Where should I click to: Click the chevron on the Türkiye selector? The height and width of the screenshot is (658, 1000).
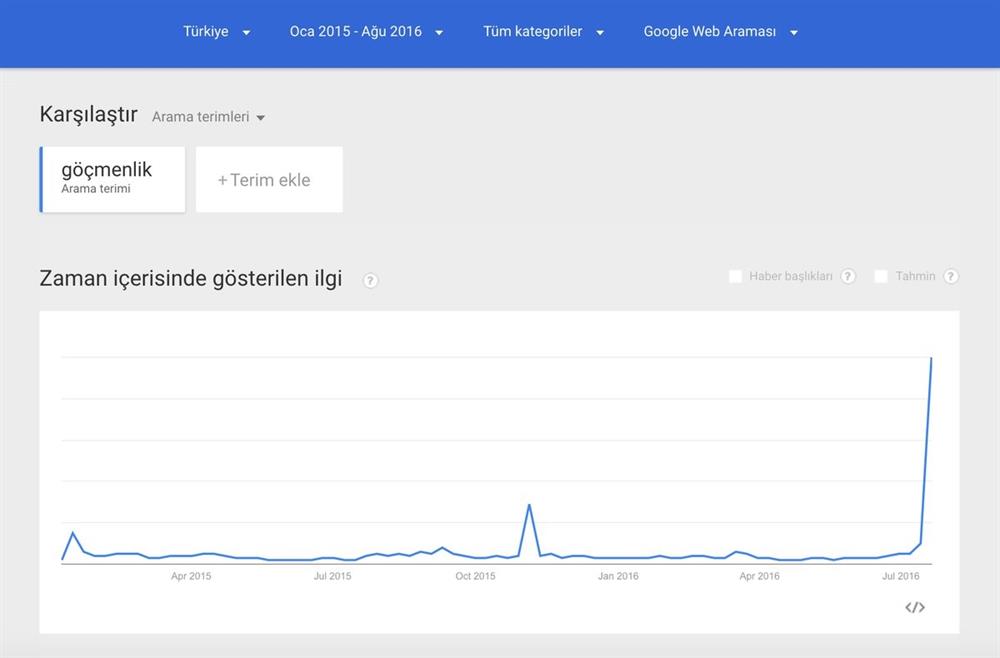click(246, 31)
